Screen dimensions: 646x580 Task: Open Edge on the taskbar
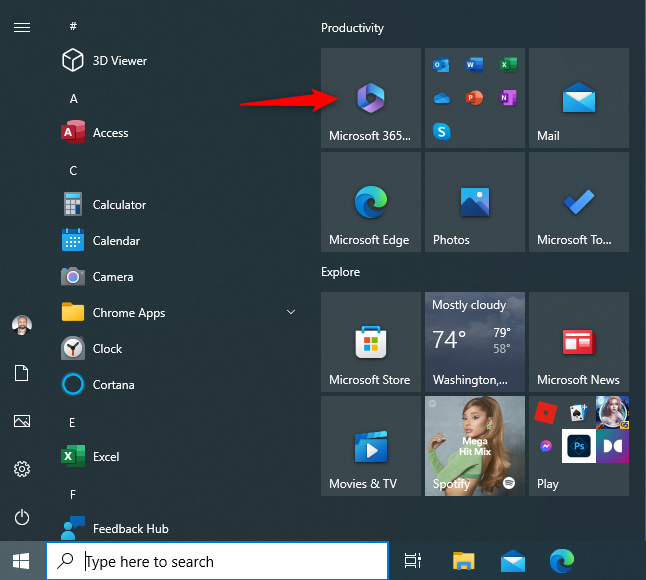click(x=562, y=561)
